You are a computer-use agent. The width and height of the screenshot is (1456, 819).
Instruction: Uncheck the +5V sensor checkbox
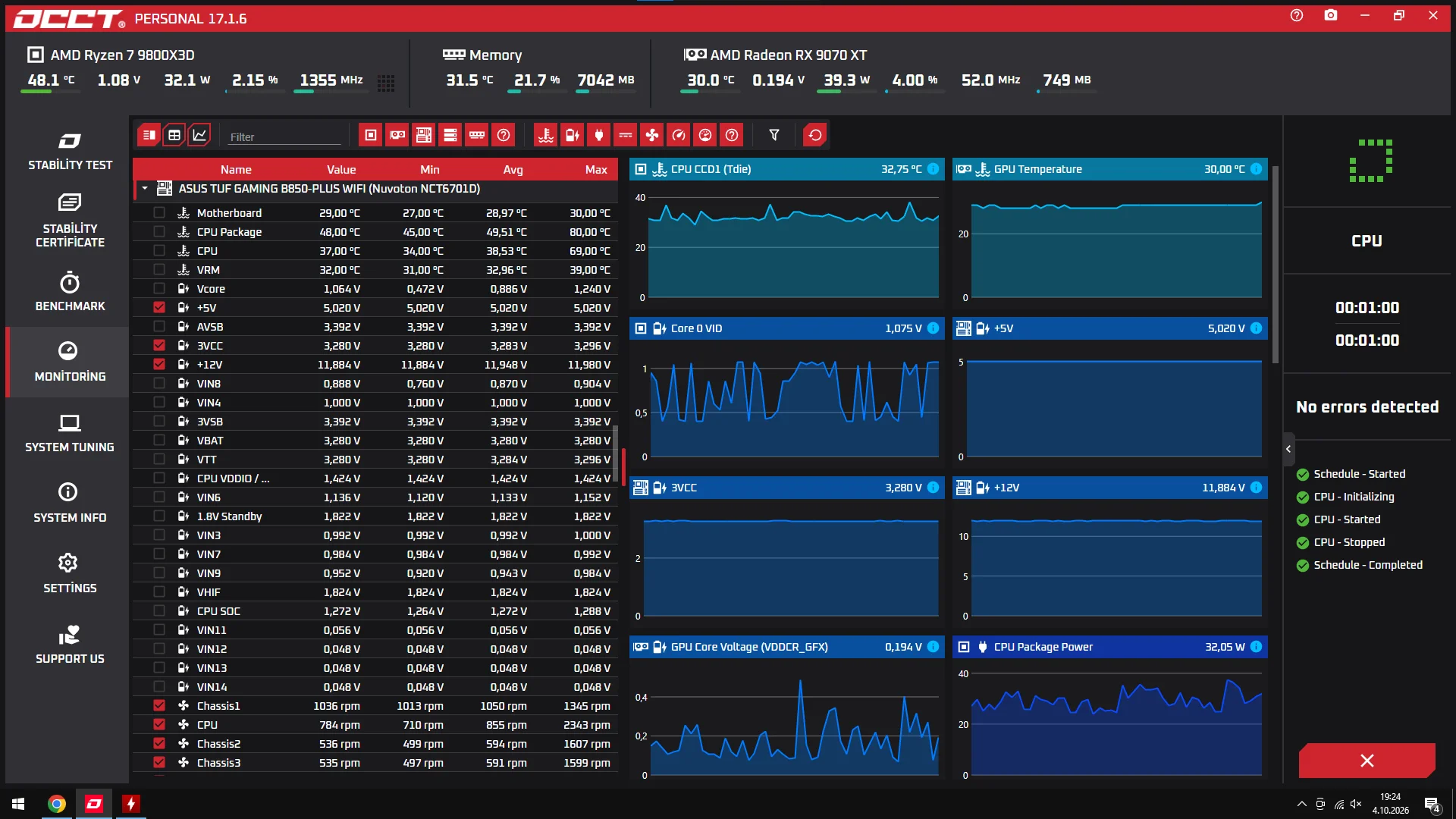click(159, 308)
